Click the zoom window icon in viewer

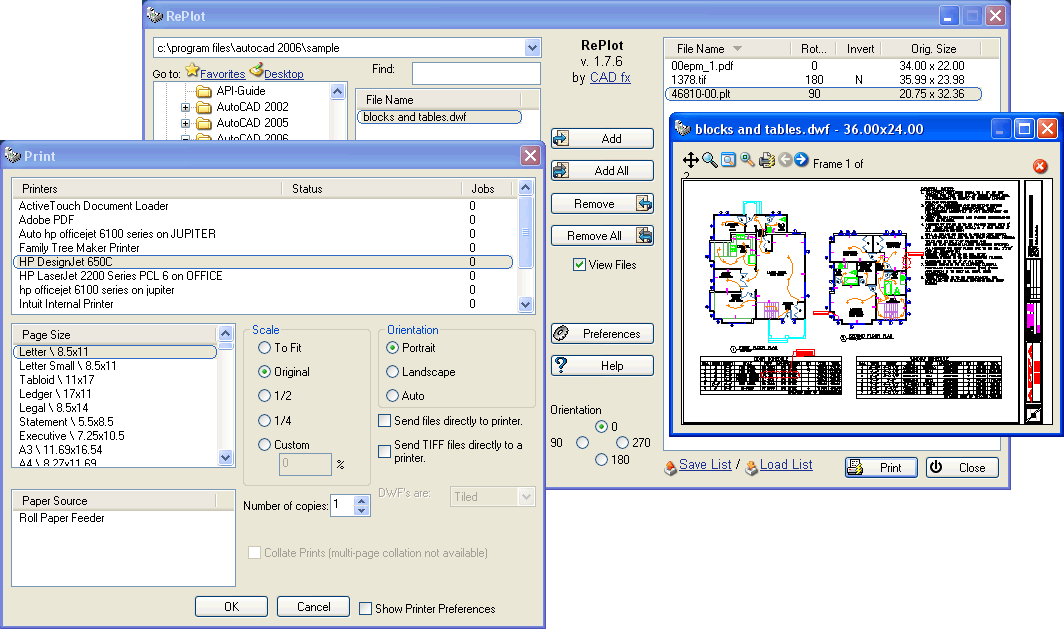click(728, 160)
